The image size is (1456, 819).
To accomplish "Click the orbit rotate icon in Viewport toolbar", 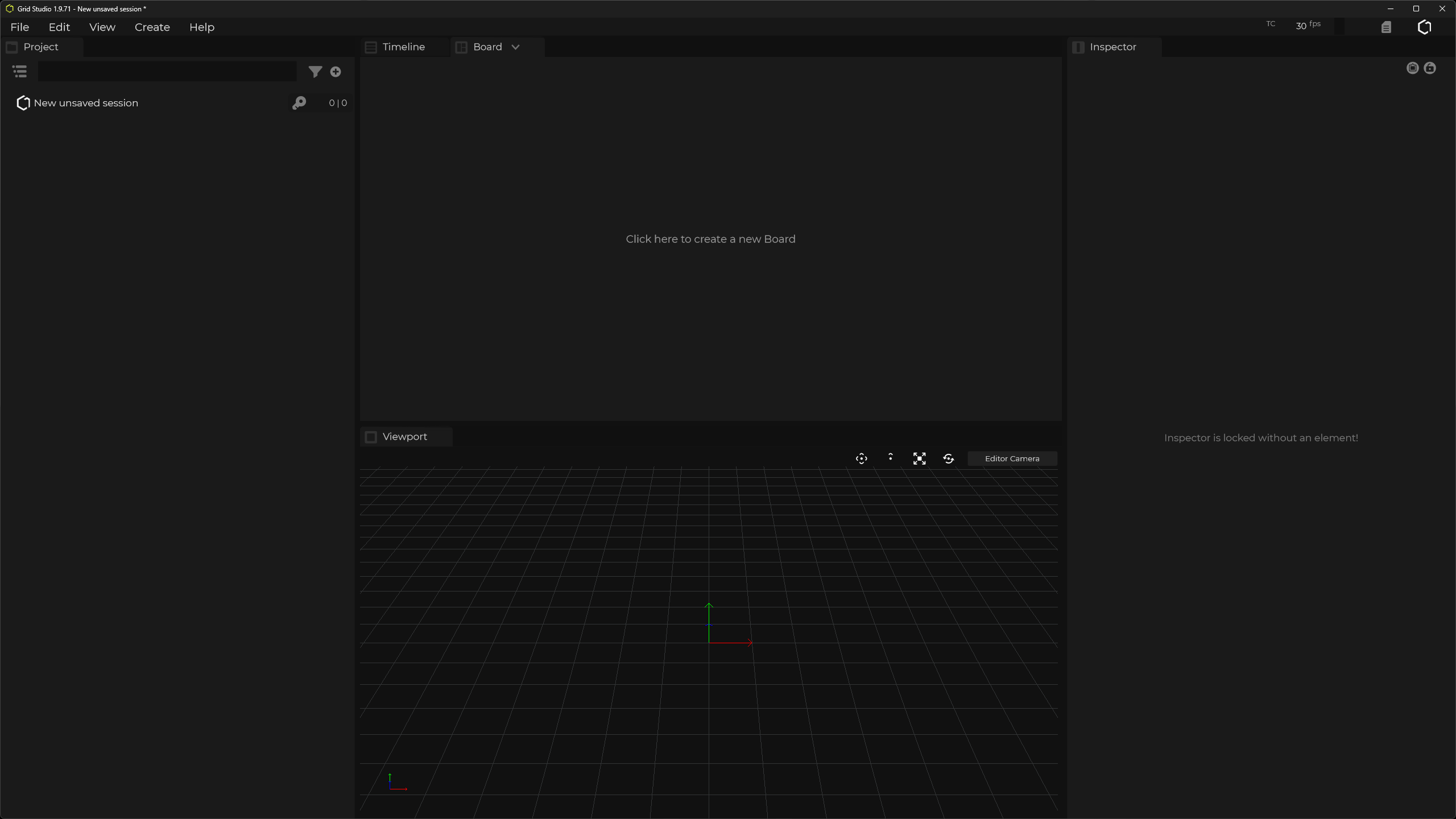I will pos(949,459).
